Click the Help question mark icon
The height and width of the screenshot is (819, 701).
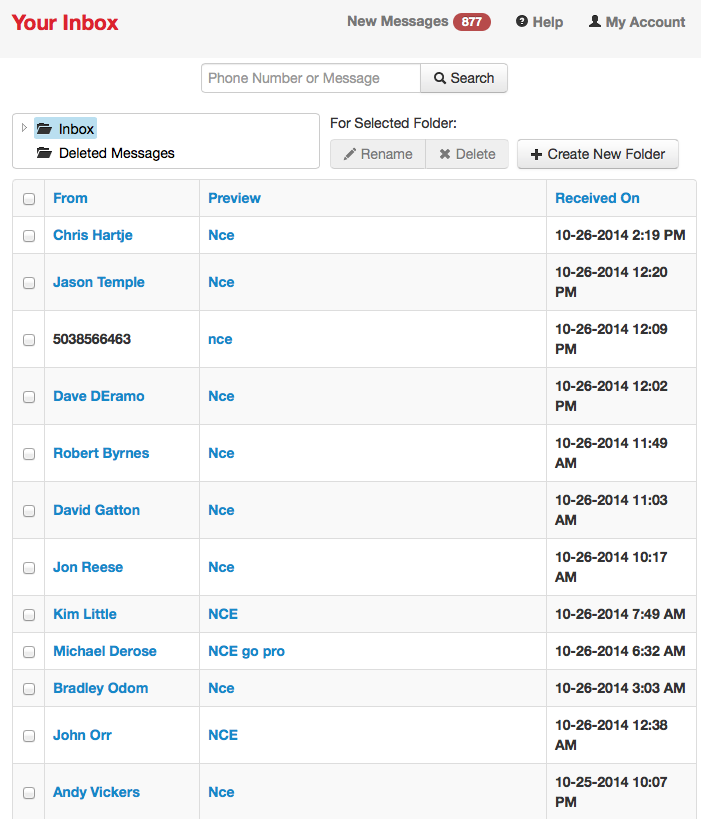(x=522, y=22)
